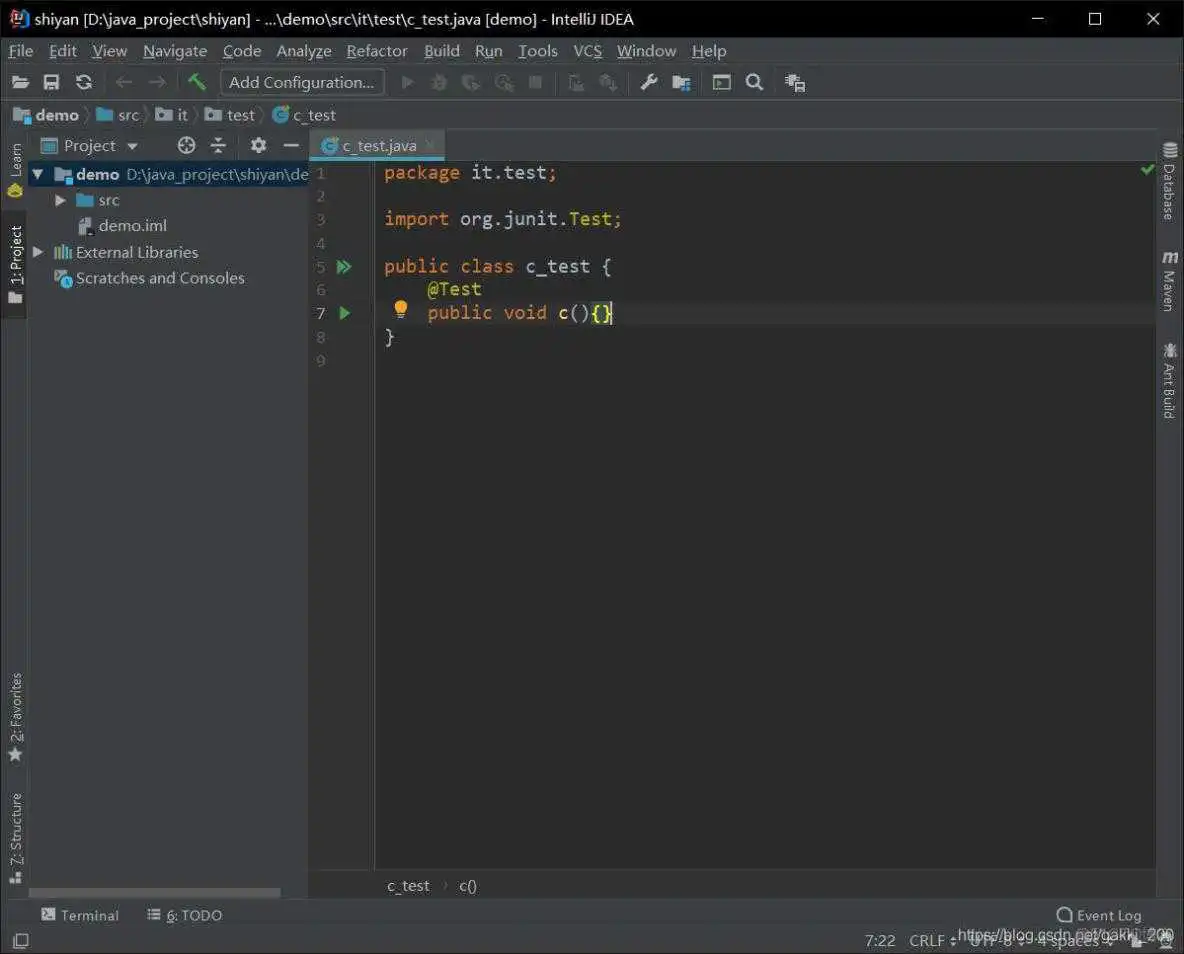Click the Search Everywhere magnifier icon
1184x954 pixels.
[x=754, y=82]
